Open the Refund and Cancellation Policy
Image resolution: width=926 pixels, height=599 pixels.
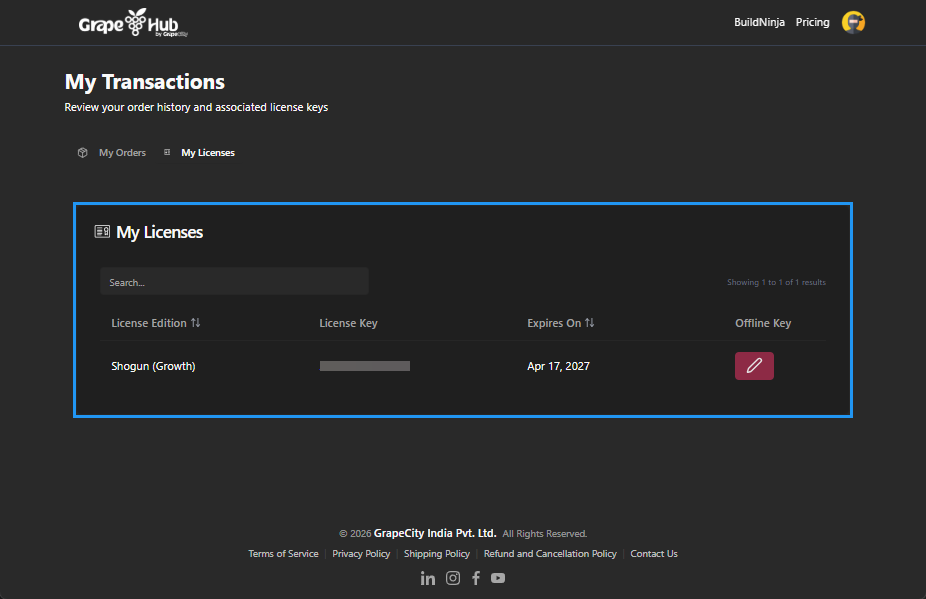coord(550,553)
